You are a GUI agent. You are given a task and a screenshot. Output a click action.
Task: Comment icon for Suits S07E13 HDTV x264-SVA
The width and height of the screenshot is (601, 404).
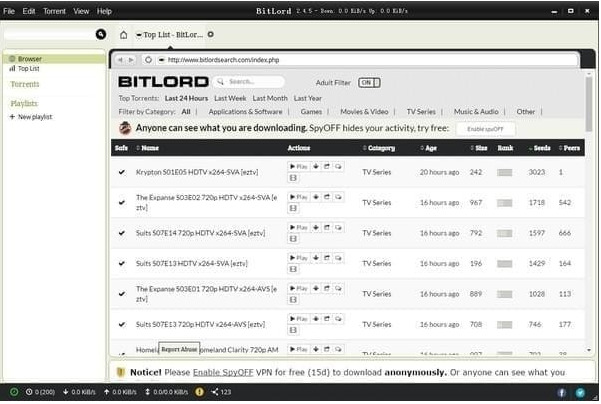338,258
